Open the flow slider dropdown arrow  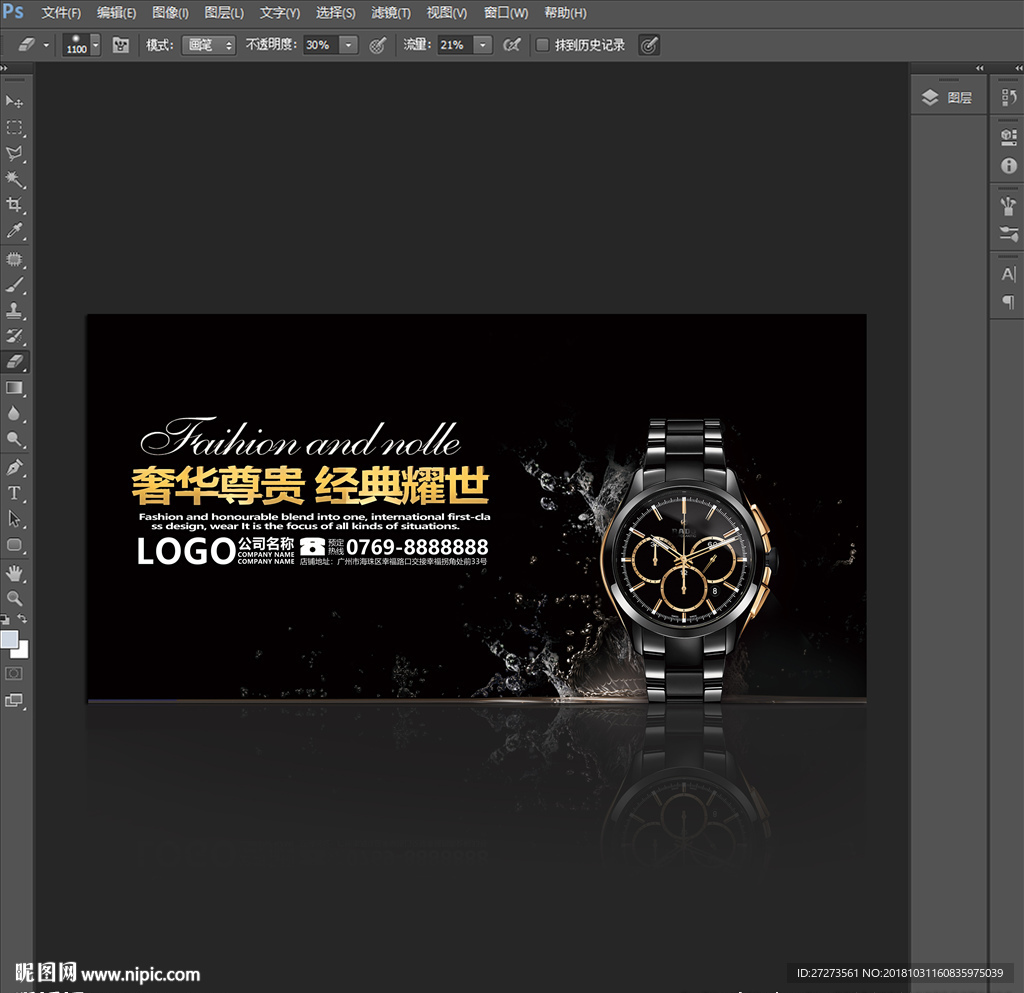coord(483,45)
